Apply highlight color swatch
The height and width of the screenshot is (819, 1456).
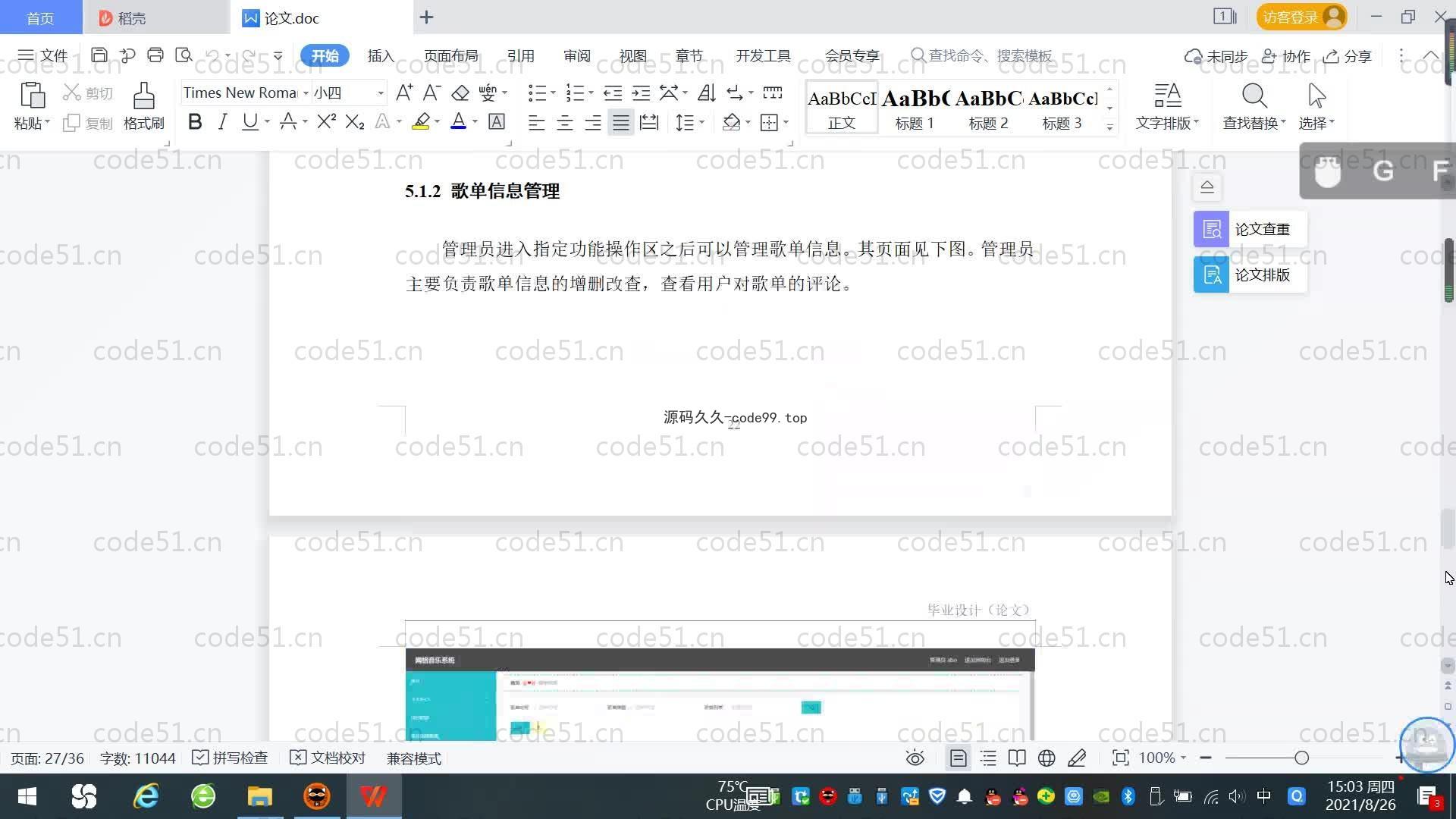click(x=421, y=122)
